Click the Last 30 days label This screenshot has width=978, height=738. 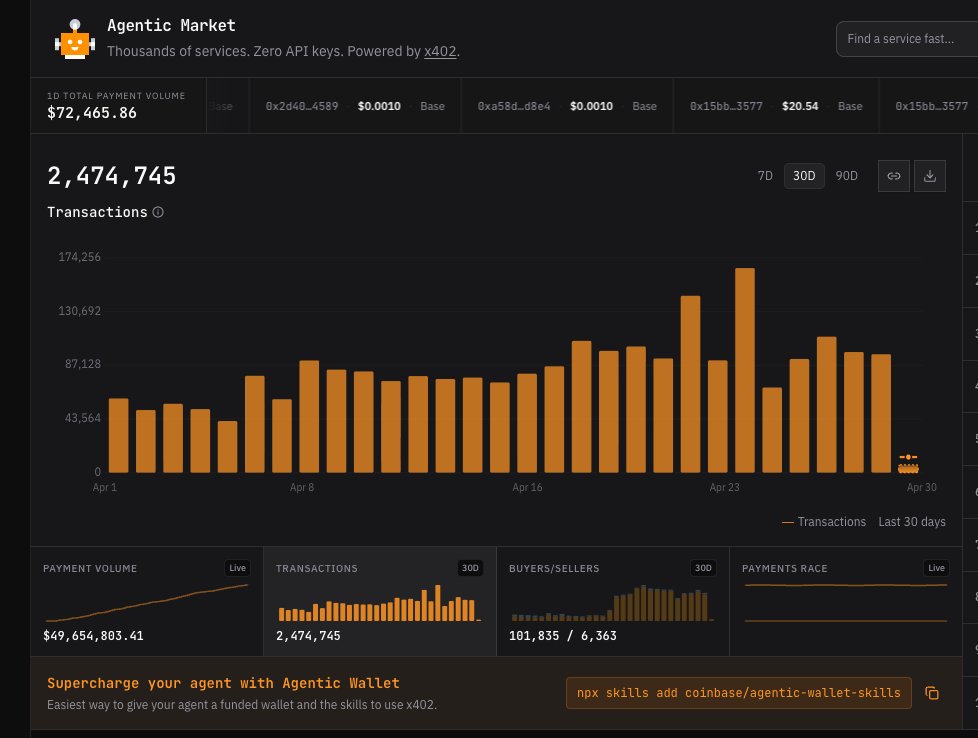[912, 522]
